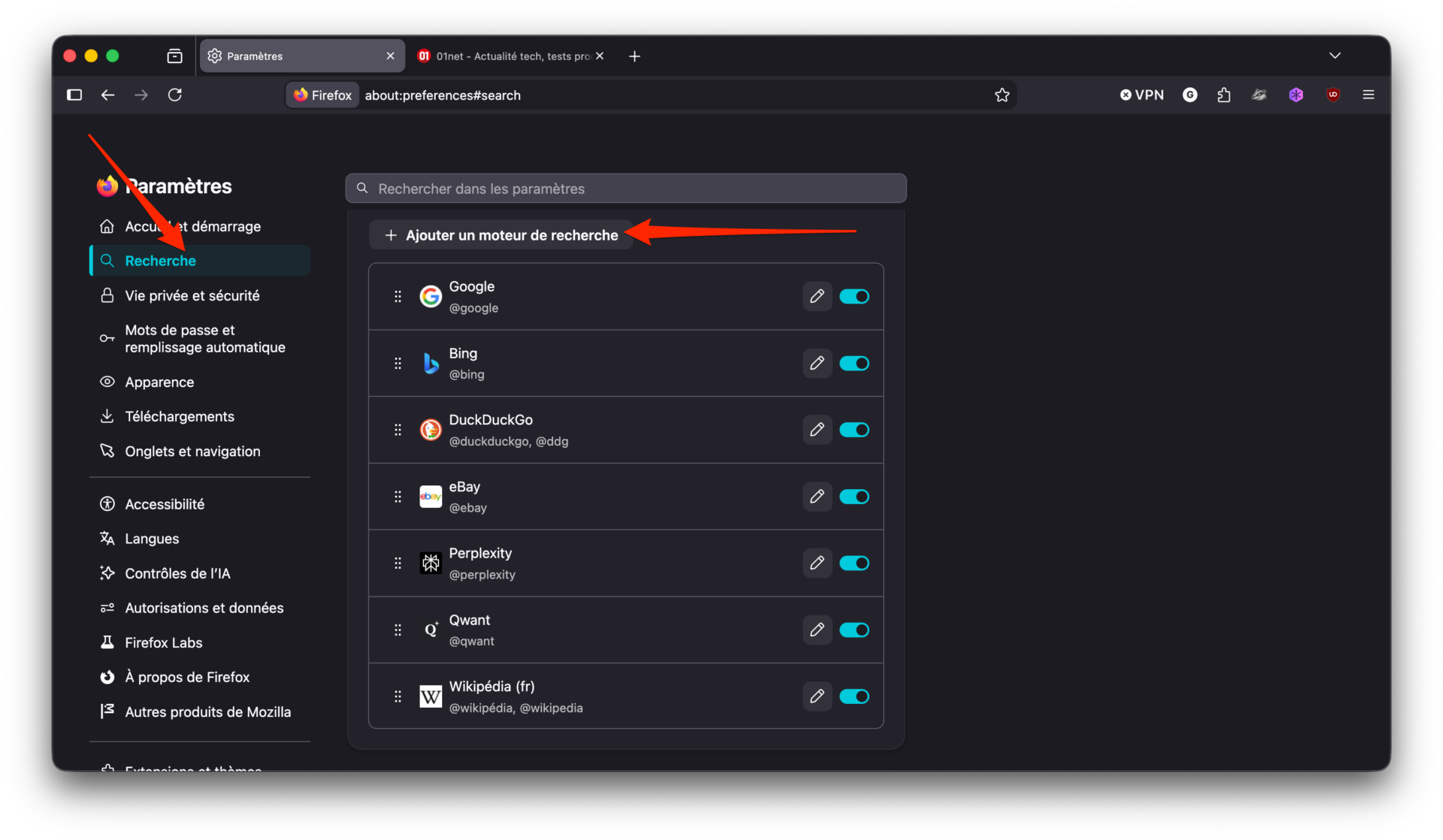
Task: Open Langues settings
Action: [x=200, y=539]
